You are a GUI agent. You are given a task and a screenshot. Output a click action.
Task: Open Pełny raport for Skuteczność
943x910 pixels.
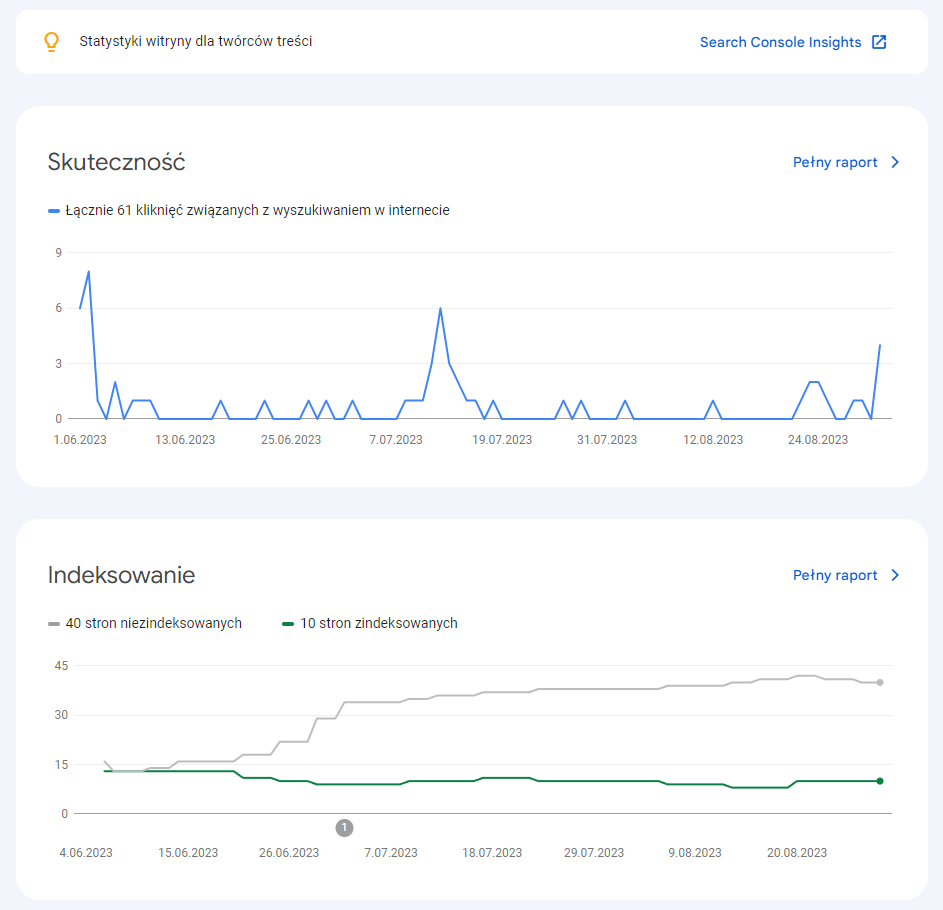coord(835,162)
